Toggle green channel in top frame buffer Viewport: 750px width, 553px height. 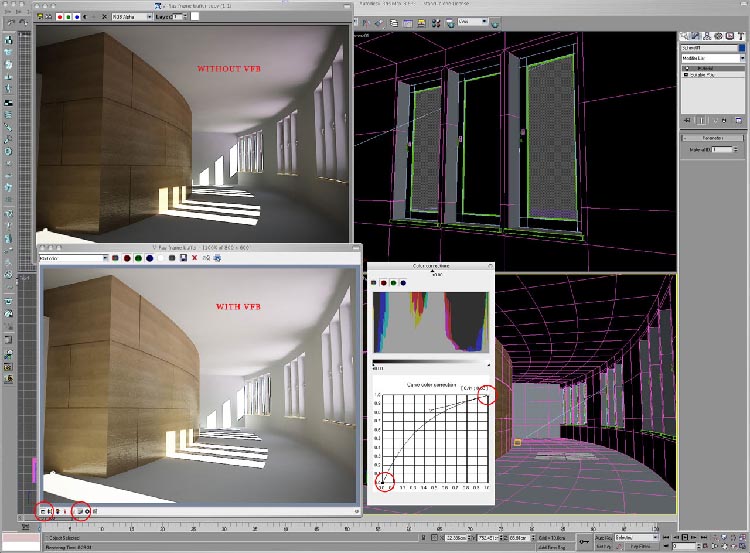click(68, 16)
